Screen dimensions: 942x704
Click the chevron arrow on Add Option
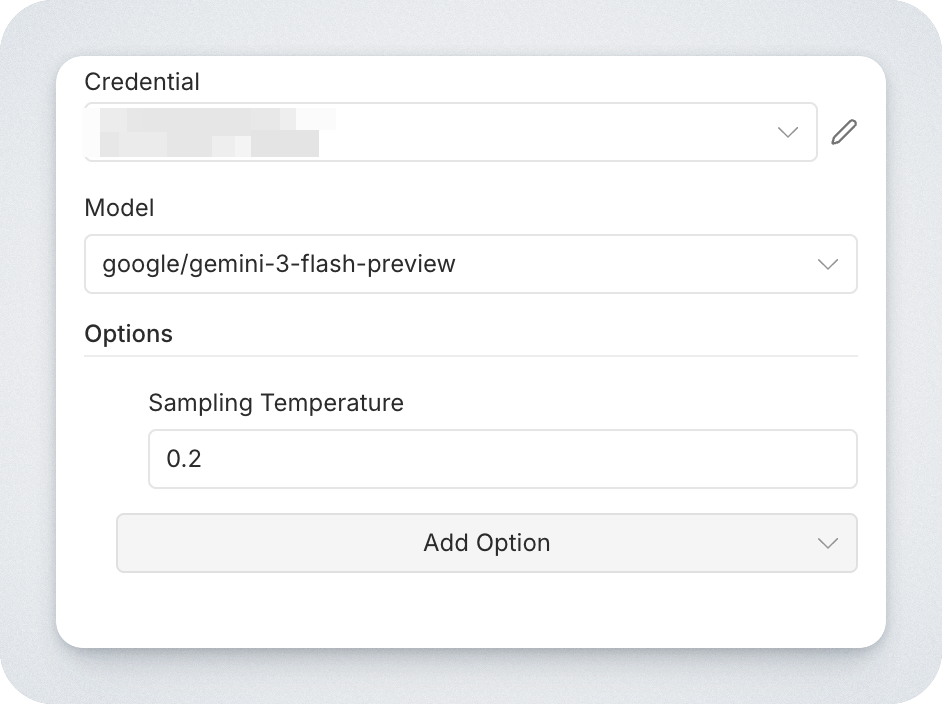pyautogui.click(x=827, y=543)
